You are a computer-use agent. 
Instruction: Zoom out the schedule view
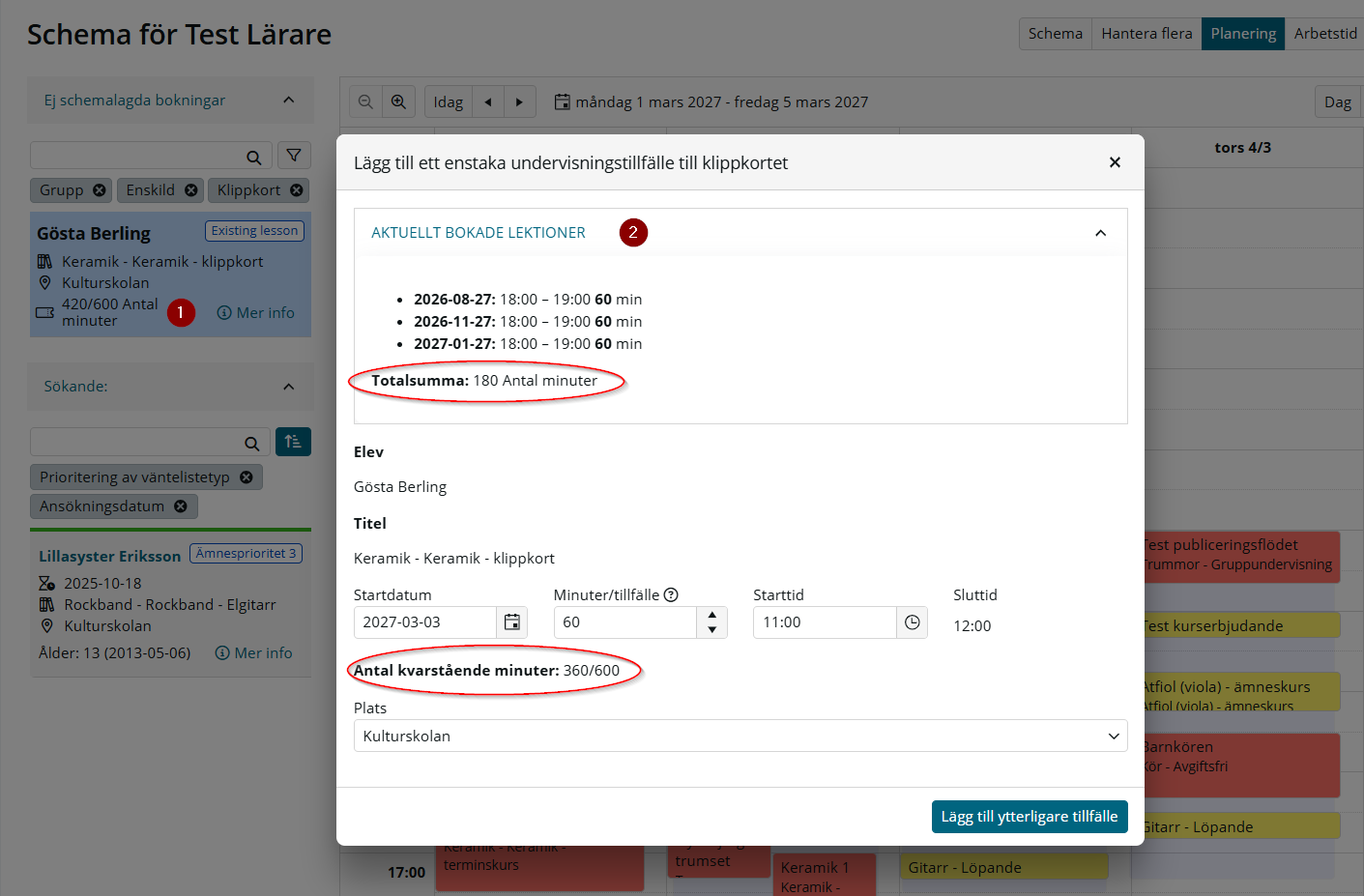[x=365, y=101]
